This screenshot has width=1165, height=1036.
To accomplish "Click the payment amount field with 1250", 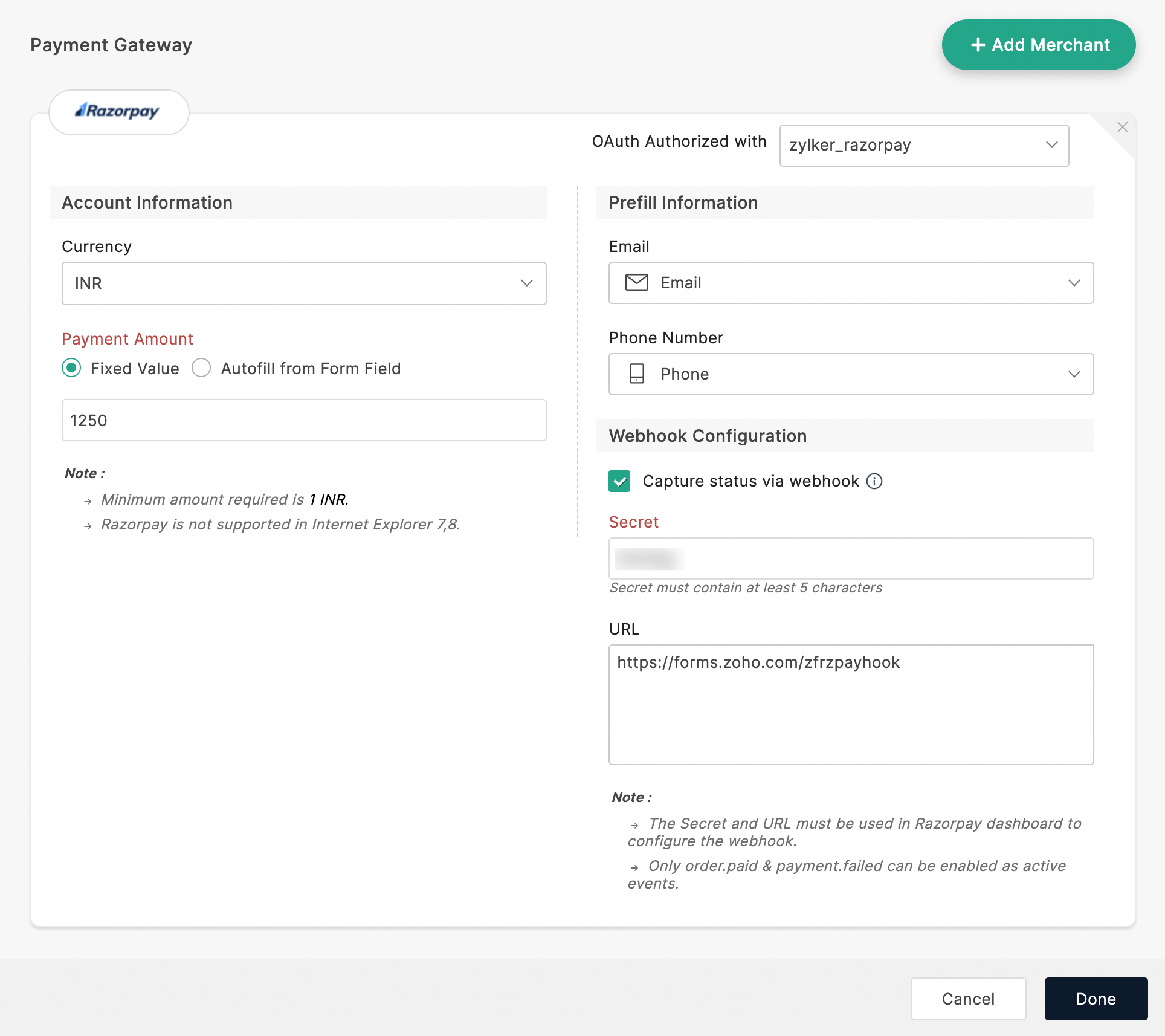I will pos(304,420).
